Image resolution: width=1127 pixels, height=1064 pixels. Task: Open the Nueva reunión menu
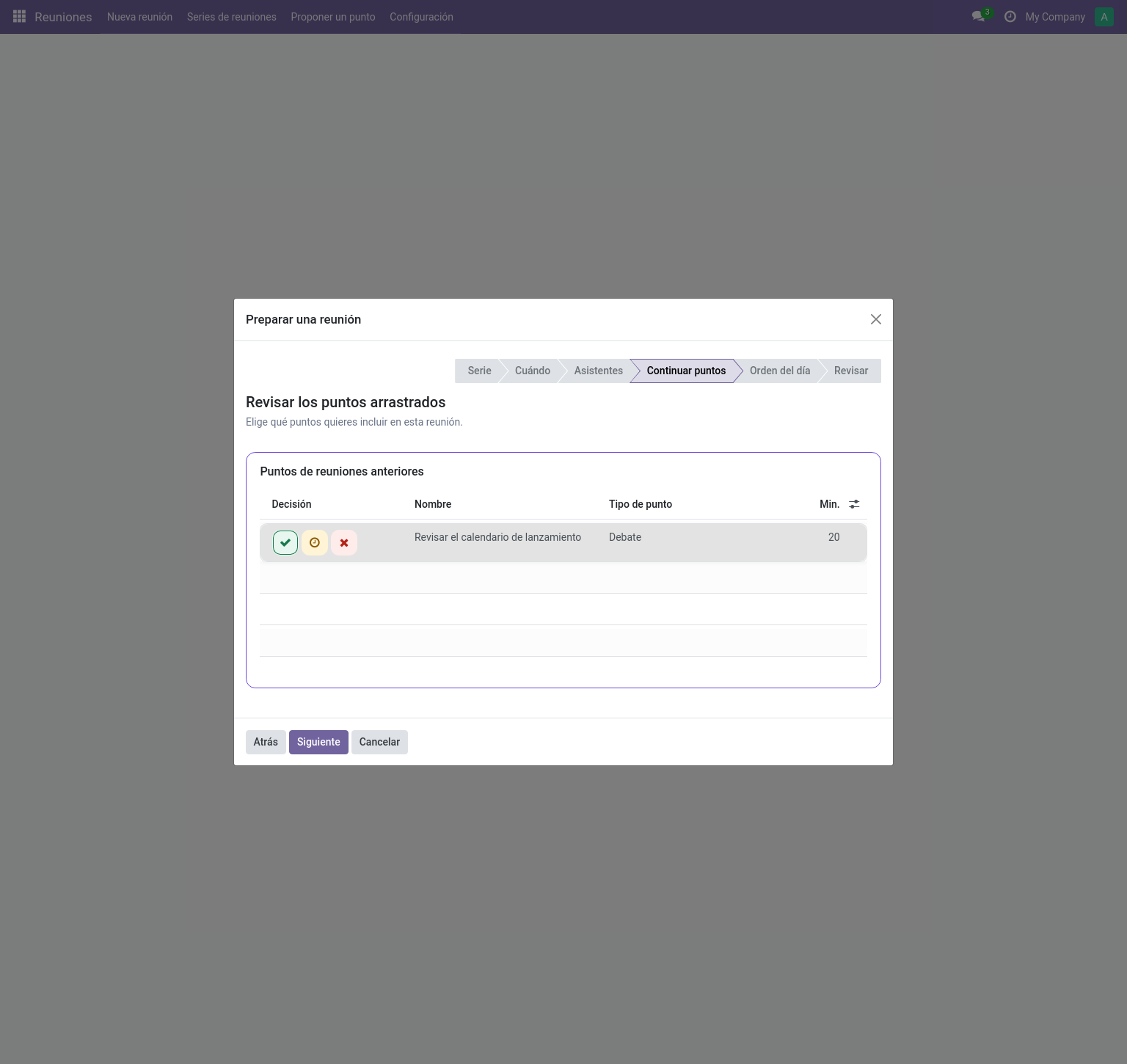coord(139,17)
